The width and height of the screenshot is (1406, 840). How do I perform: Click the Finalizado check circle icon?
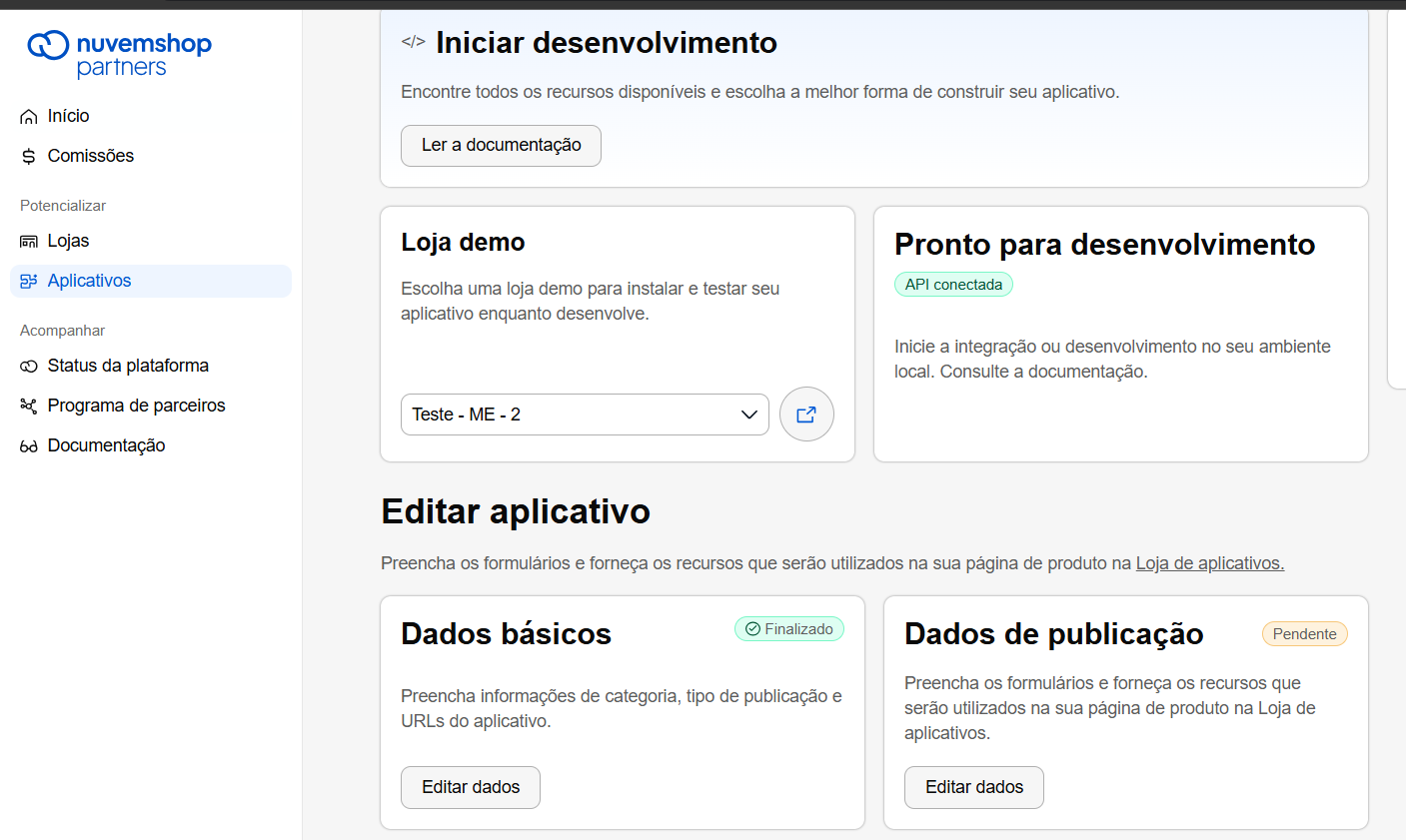[752, 629]
